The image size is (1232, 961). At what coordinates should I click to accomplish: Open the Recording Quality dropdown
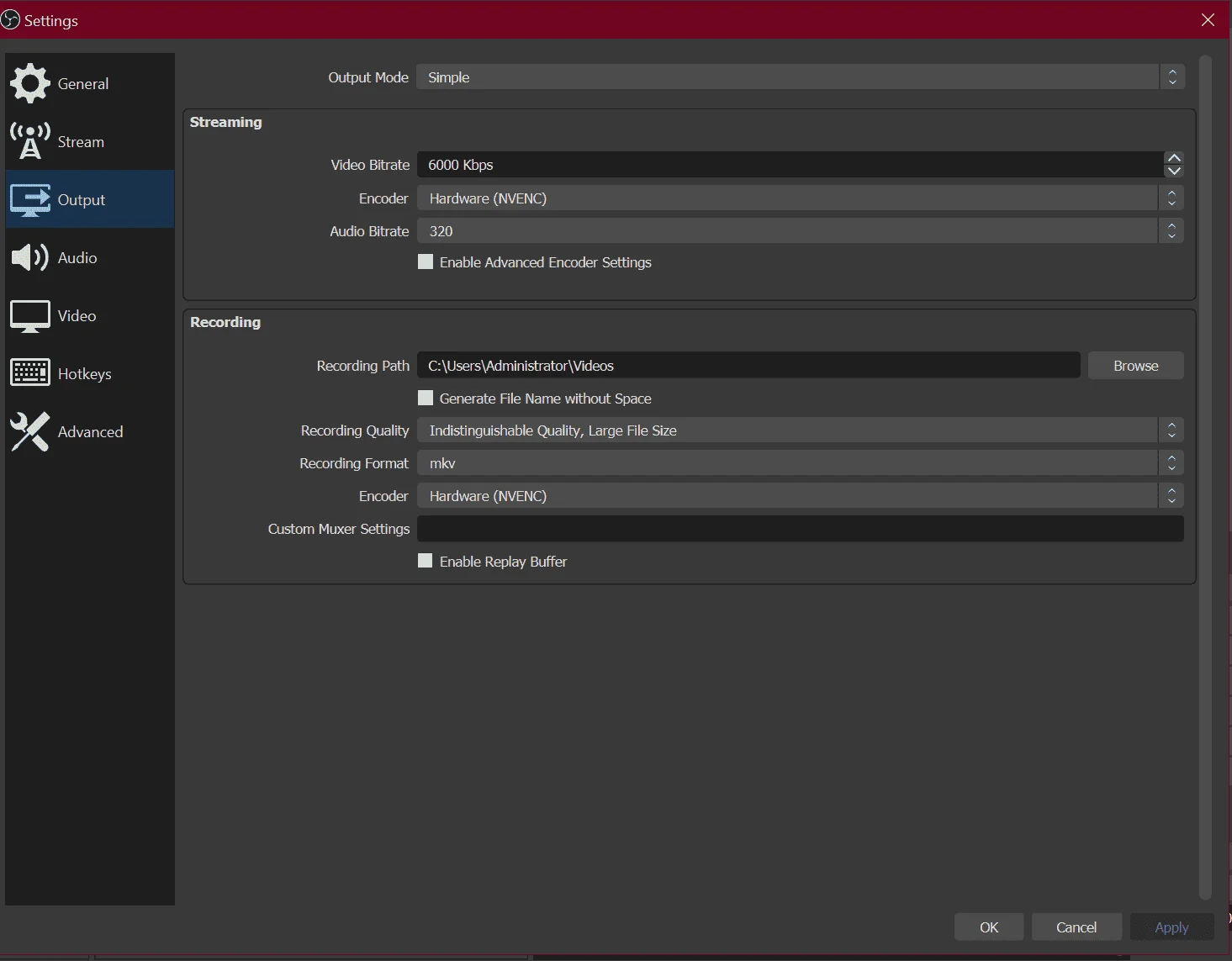(x=801, y=430)
